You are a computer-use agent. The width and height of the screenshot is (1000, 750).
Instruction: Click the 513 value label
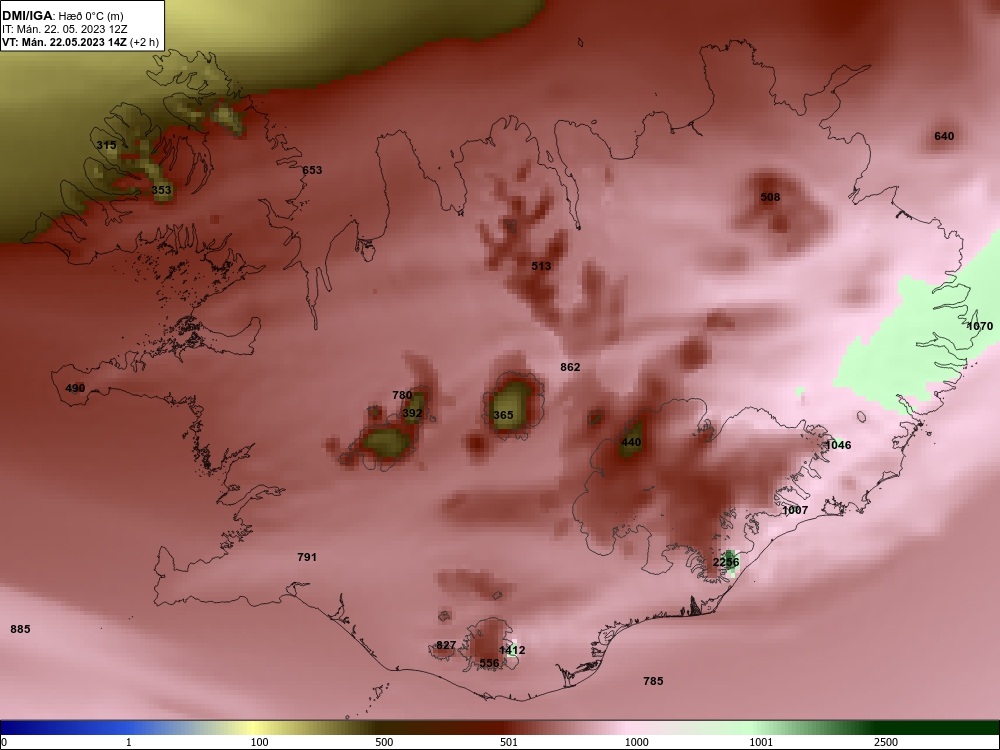tap(541, 266)
